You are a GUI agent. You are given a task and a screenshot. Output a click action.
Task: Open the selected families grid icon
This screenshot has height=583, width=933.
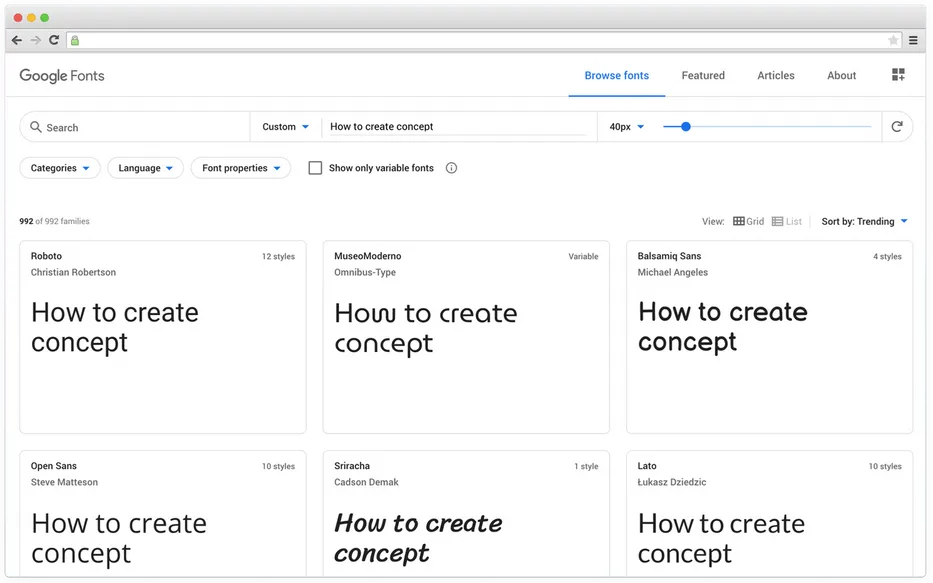[898, 75]
